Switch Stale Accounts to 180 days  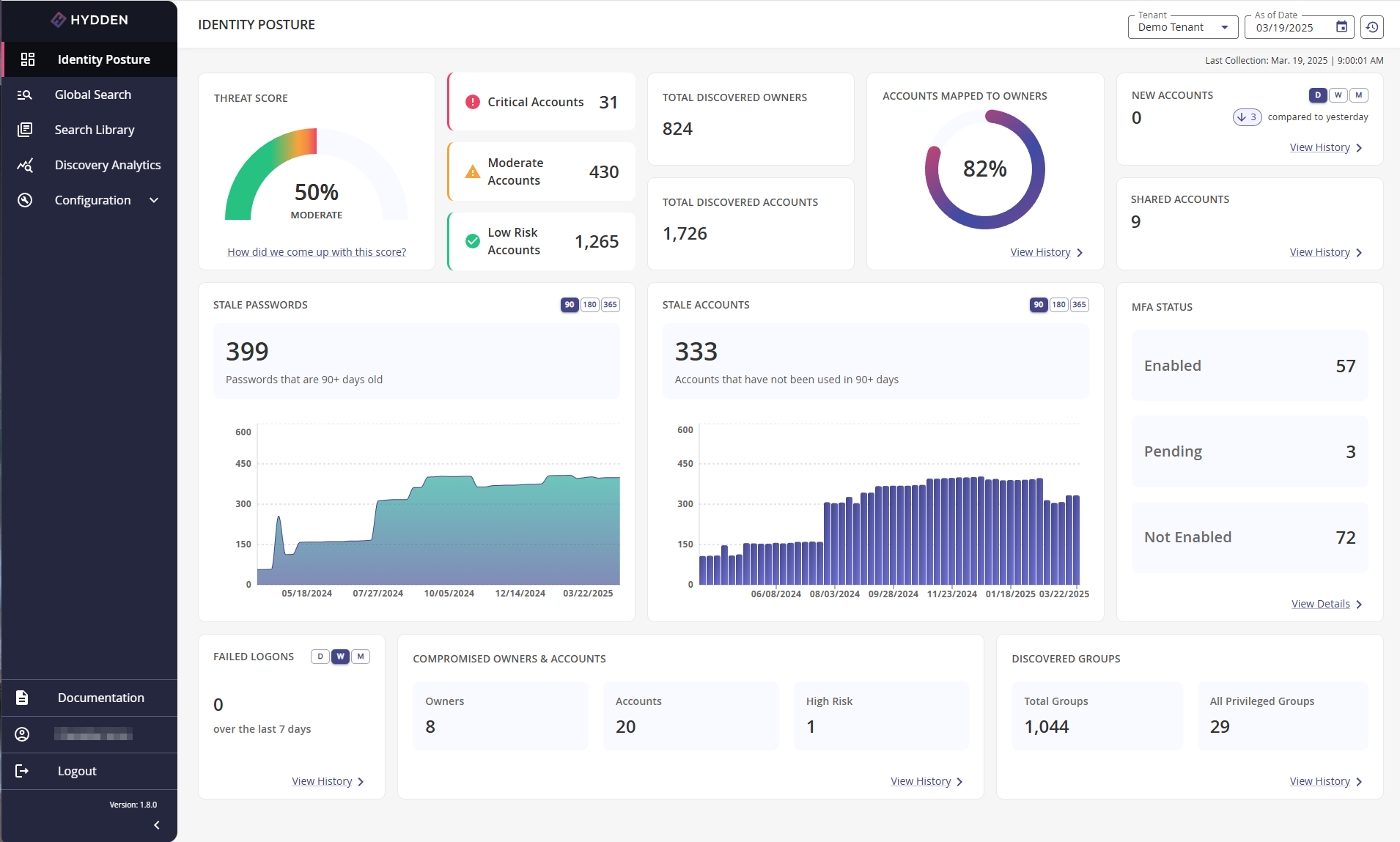(x=1058, y=304)
